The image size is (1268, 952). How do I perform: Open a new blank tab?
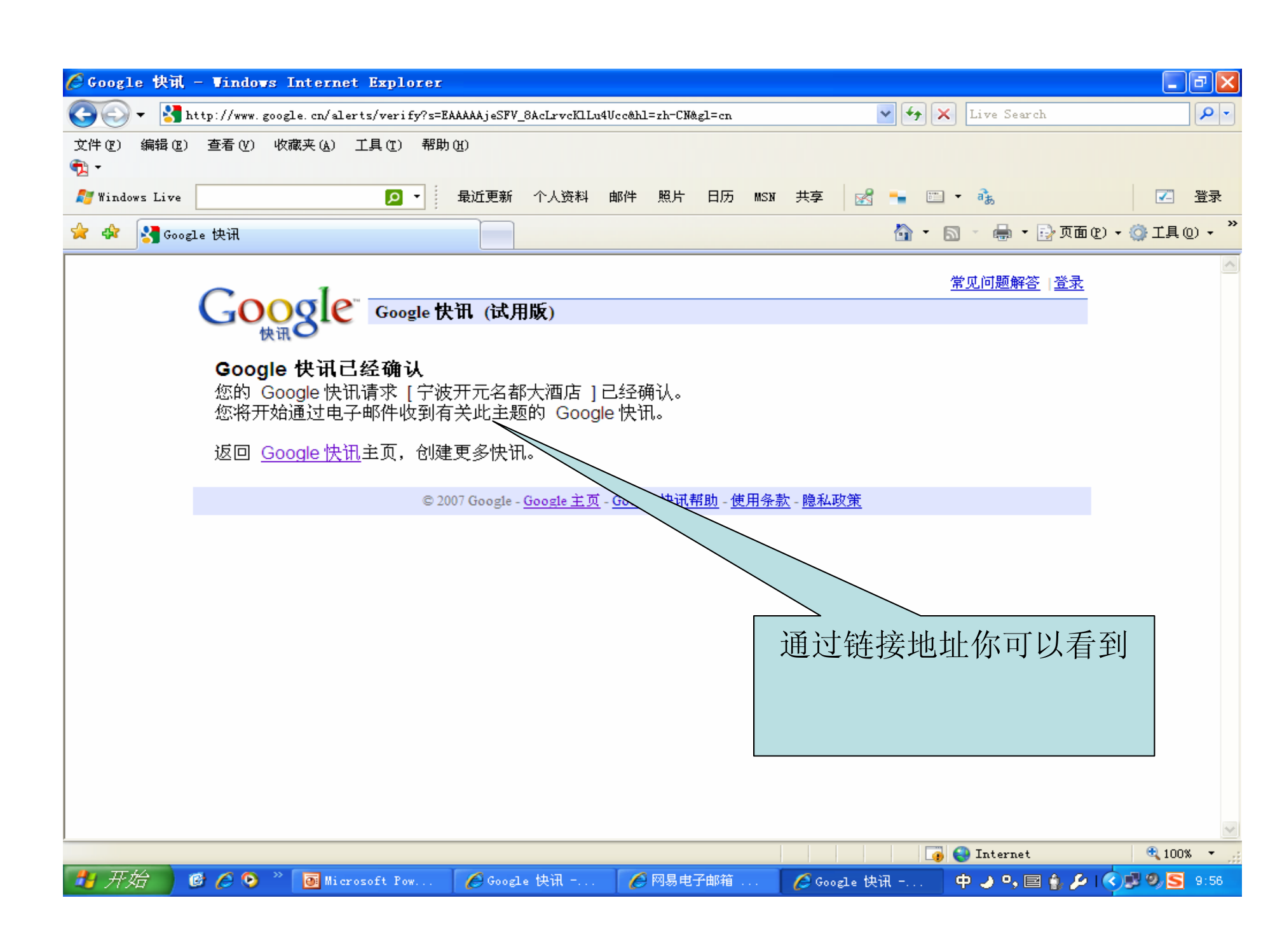(x=497, y=236)
